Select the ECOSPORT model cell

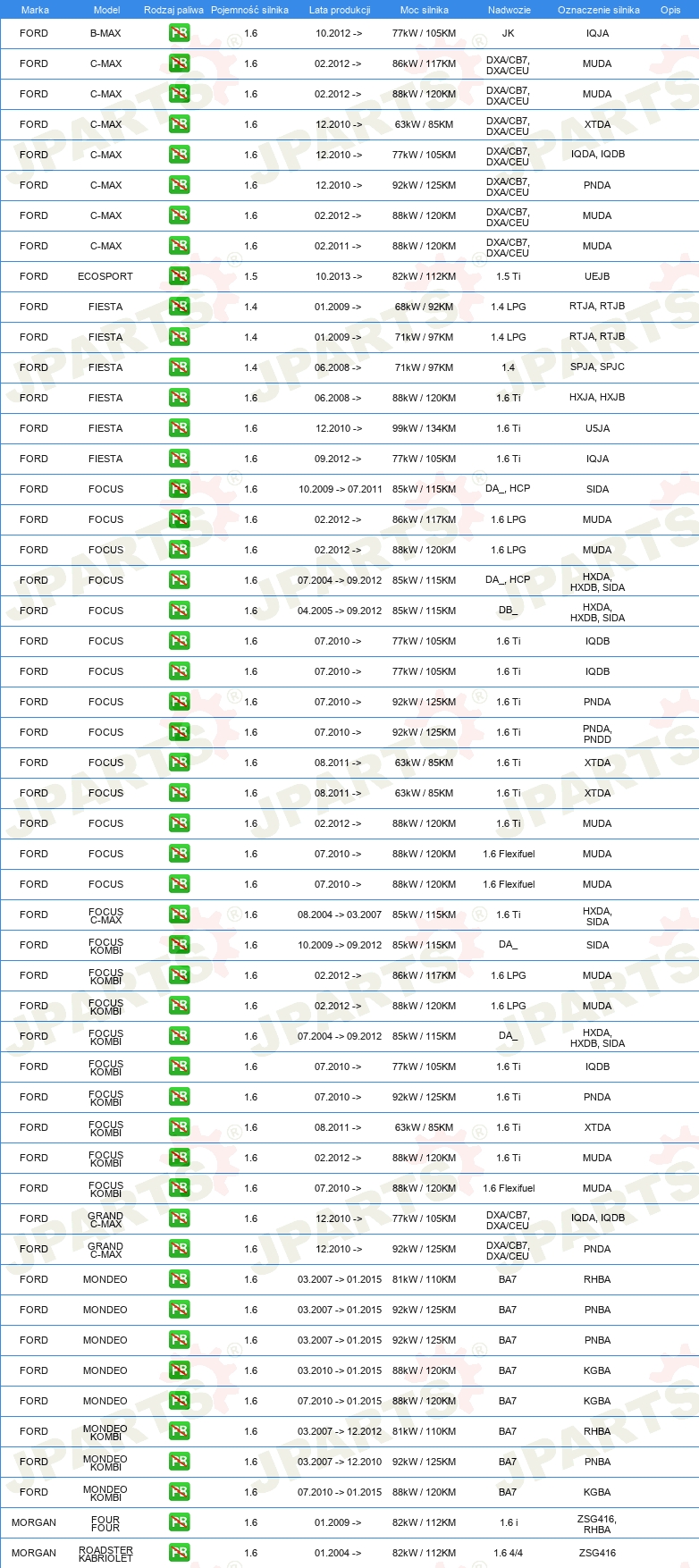pos(105,277)
